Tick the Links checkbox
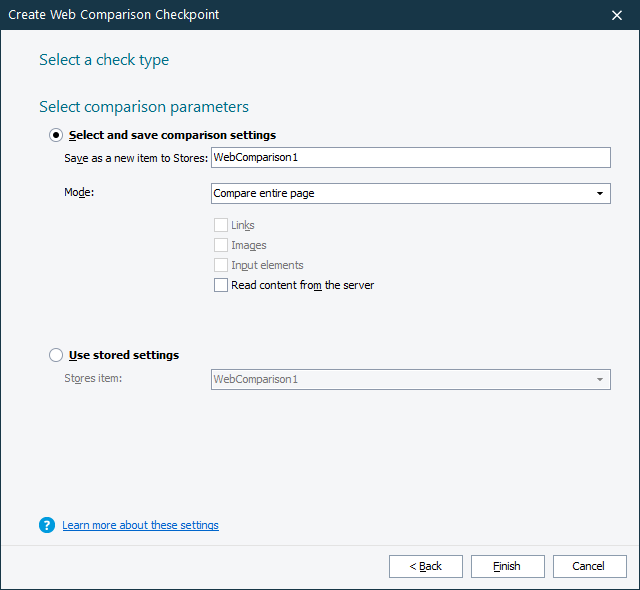Viewport: 640px width, 590px height. [221, 225]
